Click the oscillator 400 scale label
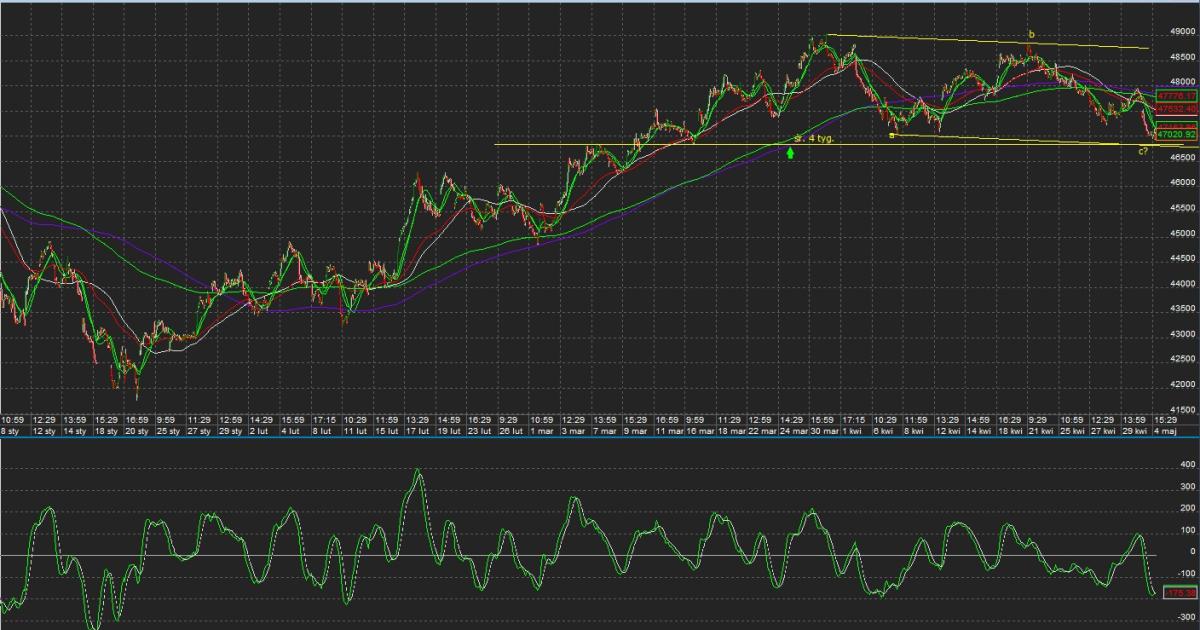This screenshot has width=1200, height=630. click(x=1187, y=465)
